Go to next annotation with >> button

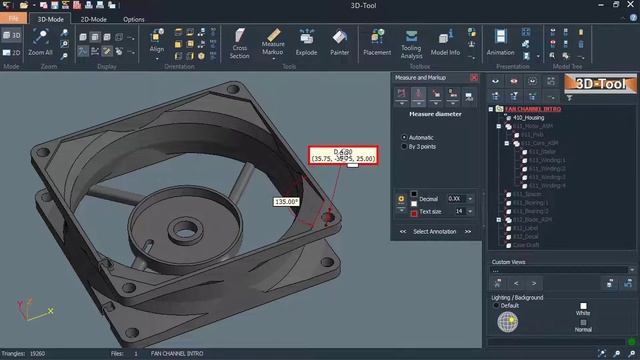point(468,232)
